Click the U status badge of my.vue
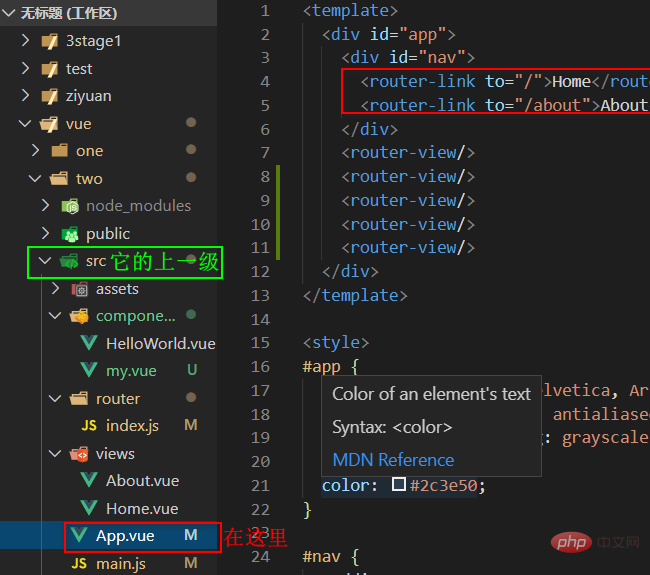 tap(192, 370)
